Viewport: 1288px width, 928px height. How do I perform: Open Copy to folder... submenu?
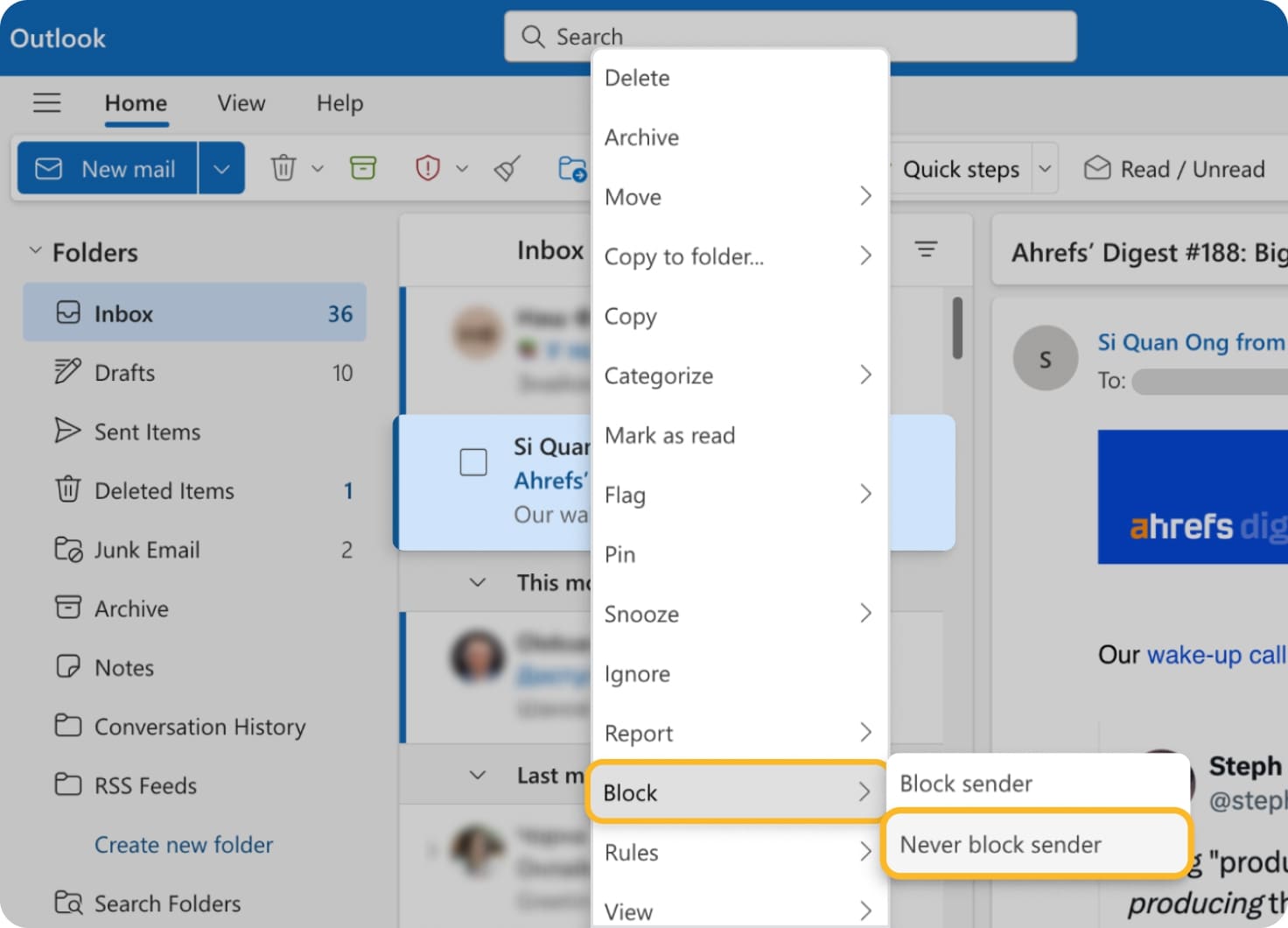(740, 257)
